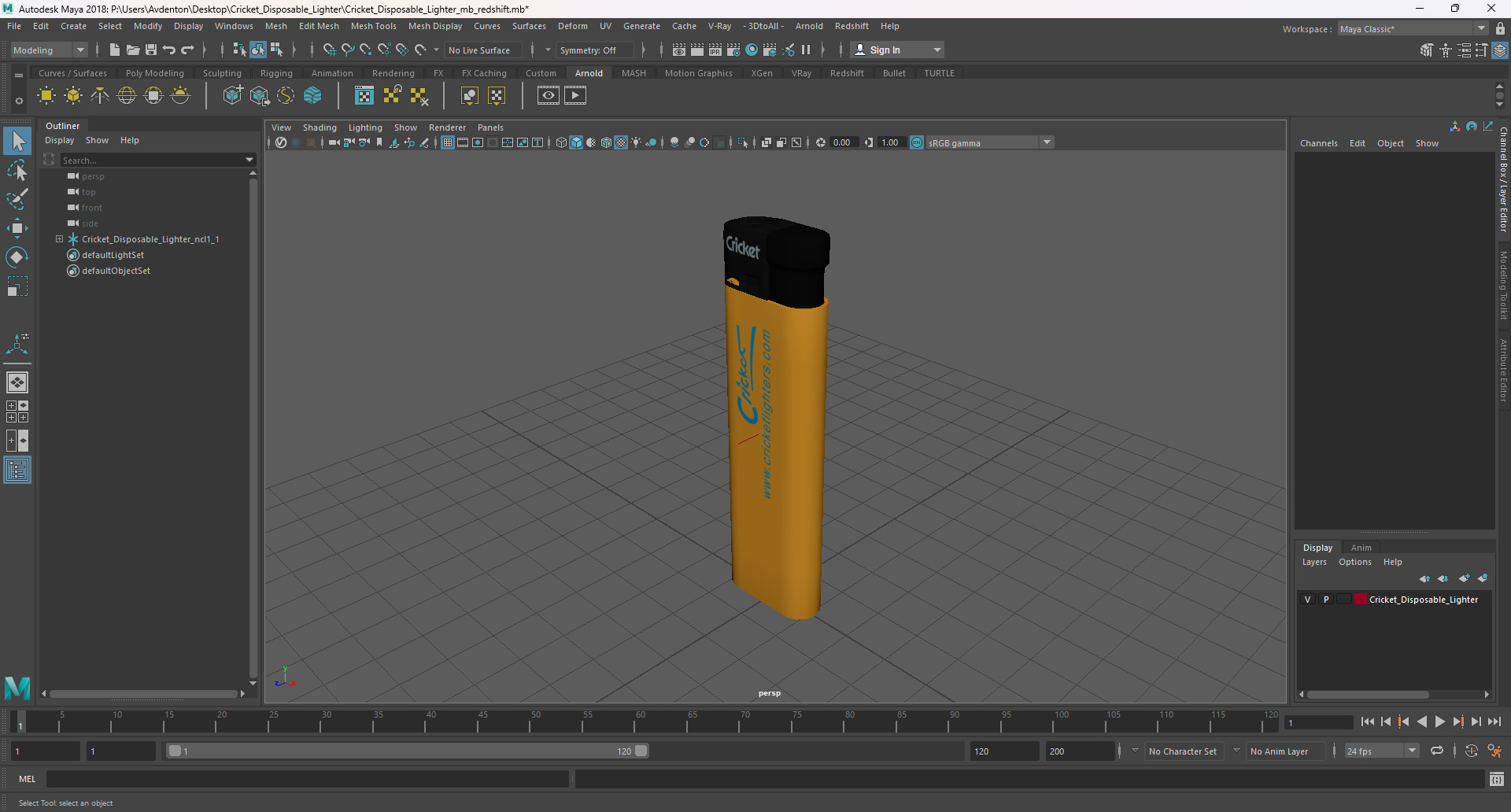The width and height of the screenshot is (1511, 812).
Task: Click the viewport wireframe cube icon
Action: point(561,142)
